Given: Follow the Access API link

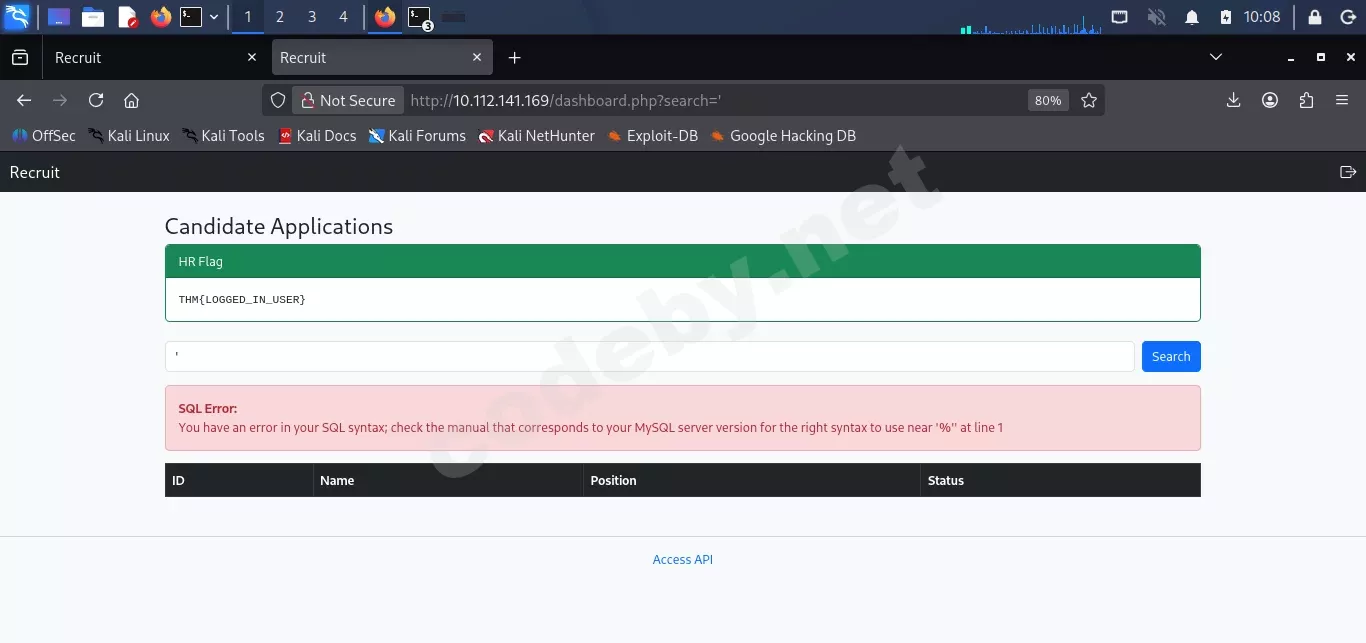Looking at the screenshot, I should (x=683, y=560).
